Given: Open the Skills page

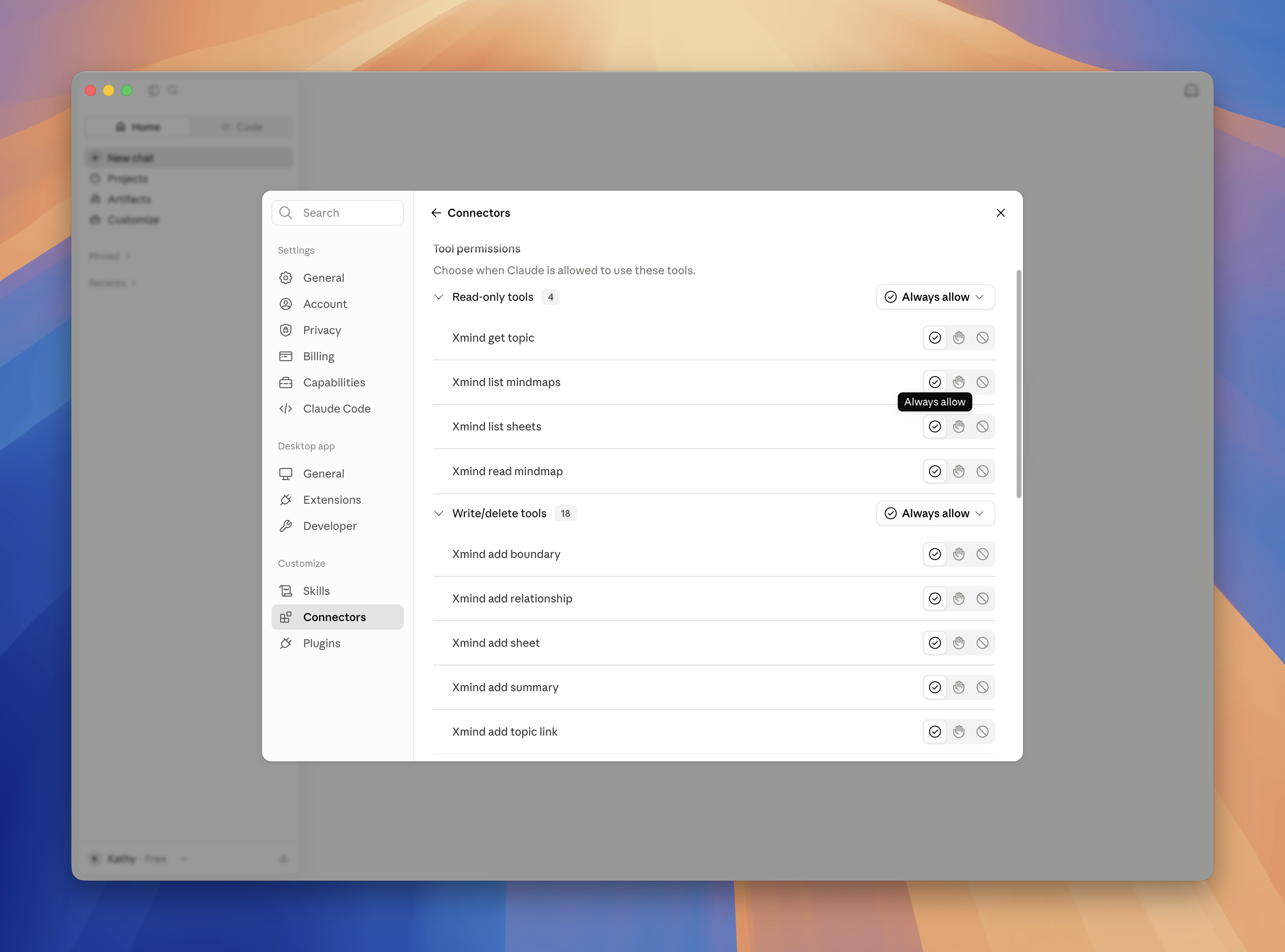Looking at the screenshot, I should coord(337,591).
